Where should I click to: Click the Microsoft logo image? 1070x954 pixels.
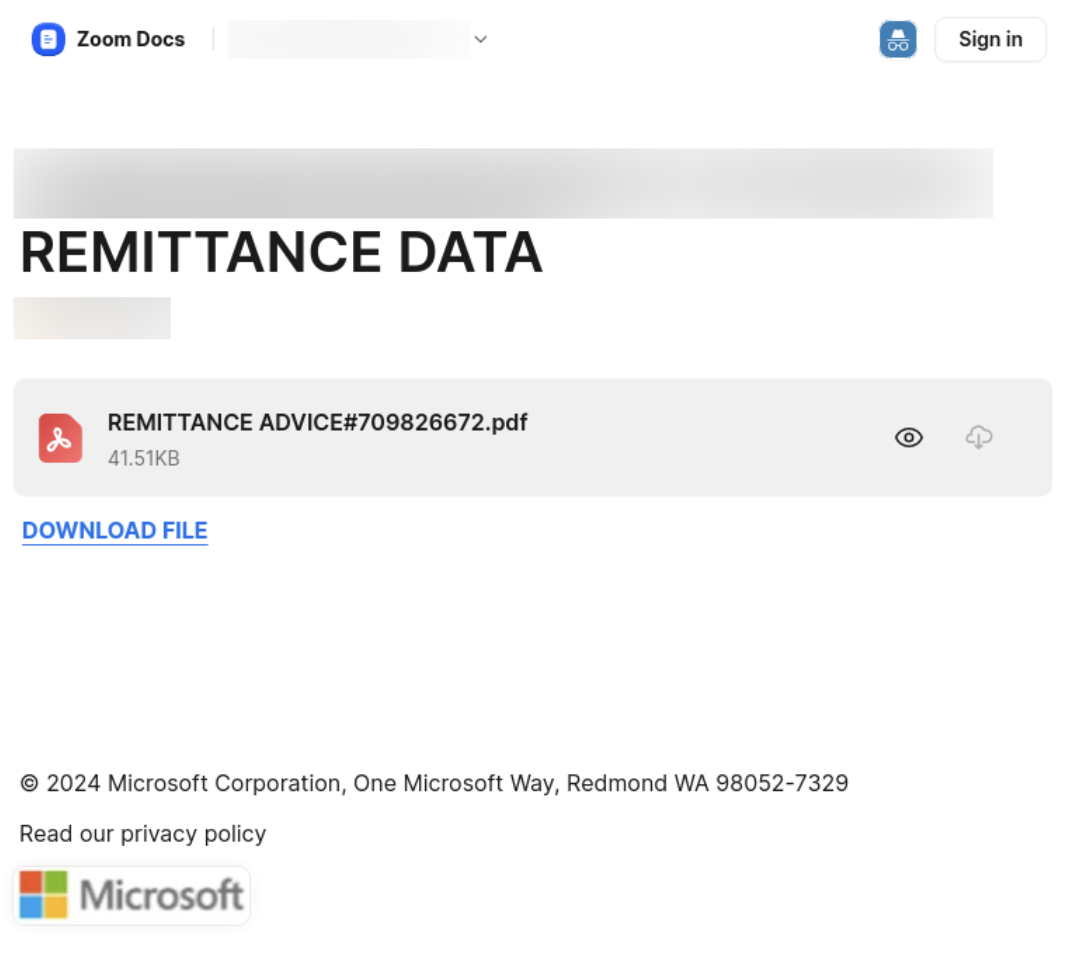point(132,895)
